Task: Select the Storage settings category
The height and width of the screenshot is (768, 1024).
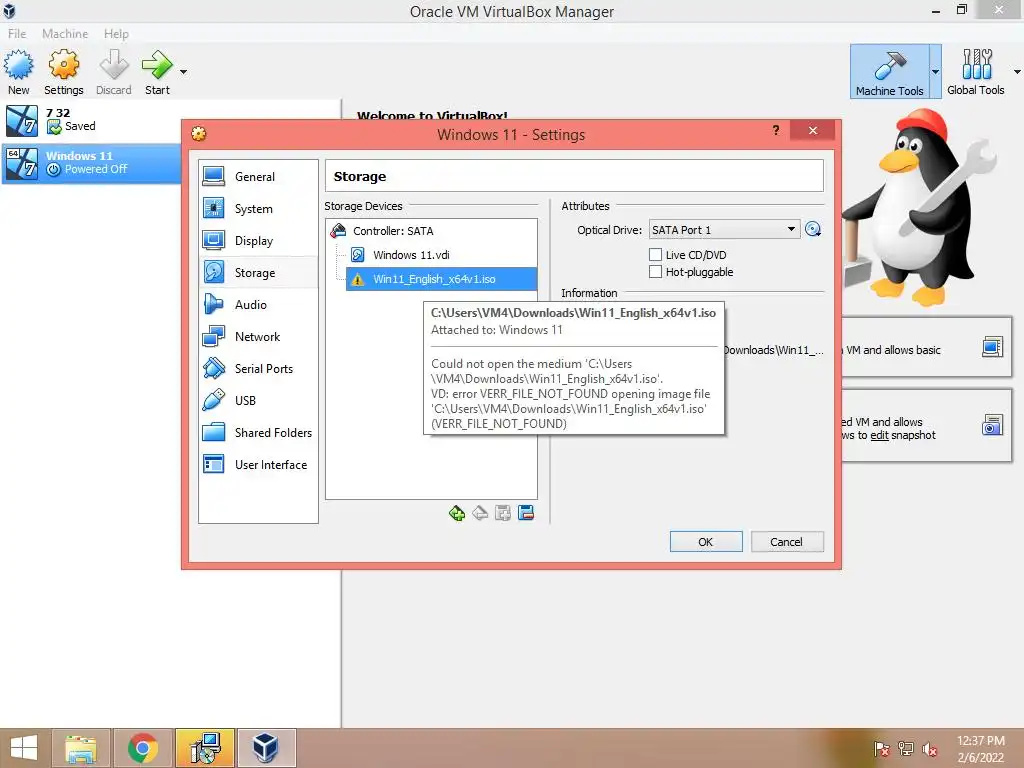Action: click(x=258, y=272)
